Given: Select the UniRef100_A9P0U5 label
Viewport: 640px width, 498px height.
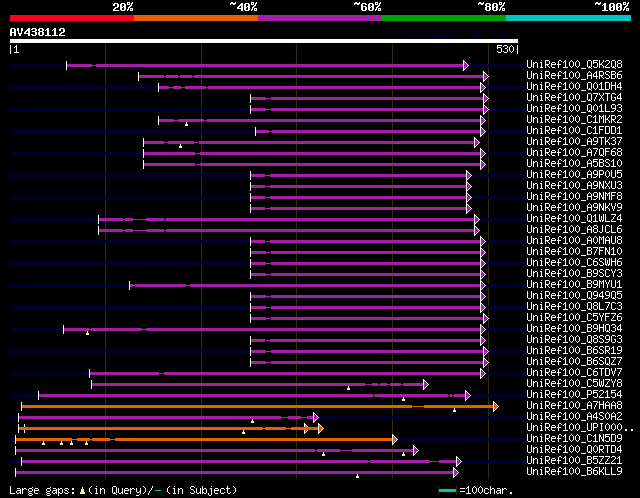Looking at the screenshot, I should click(x=574, y=175).
